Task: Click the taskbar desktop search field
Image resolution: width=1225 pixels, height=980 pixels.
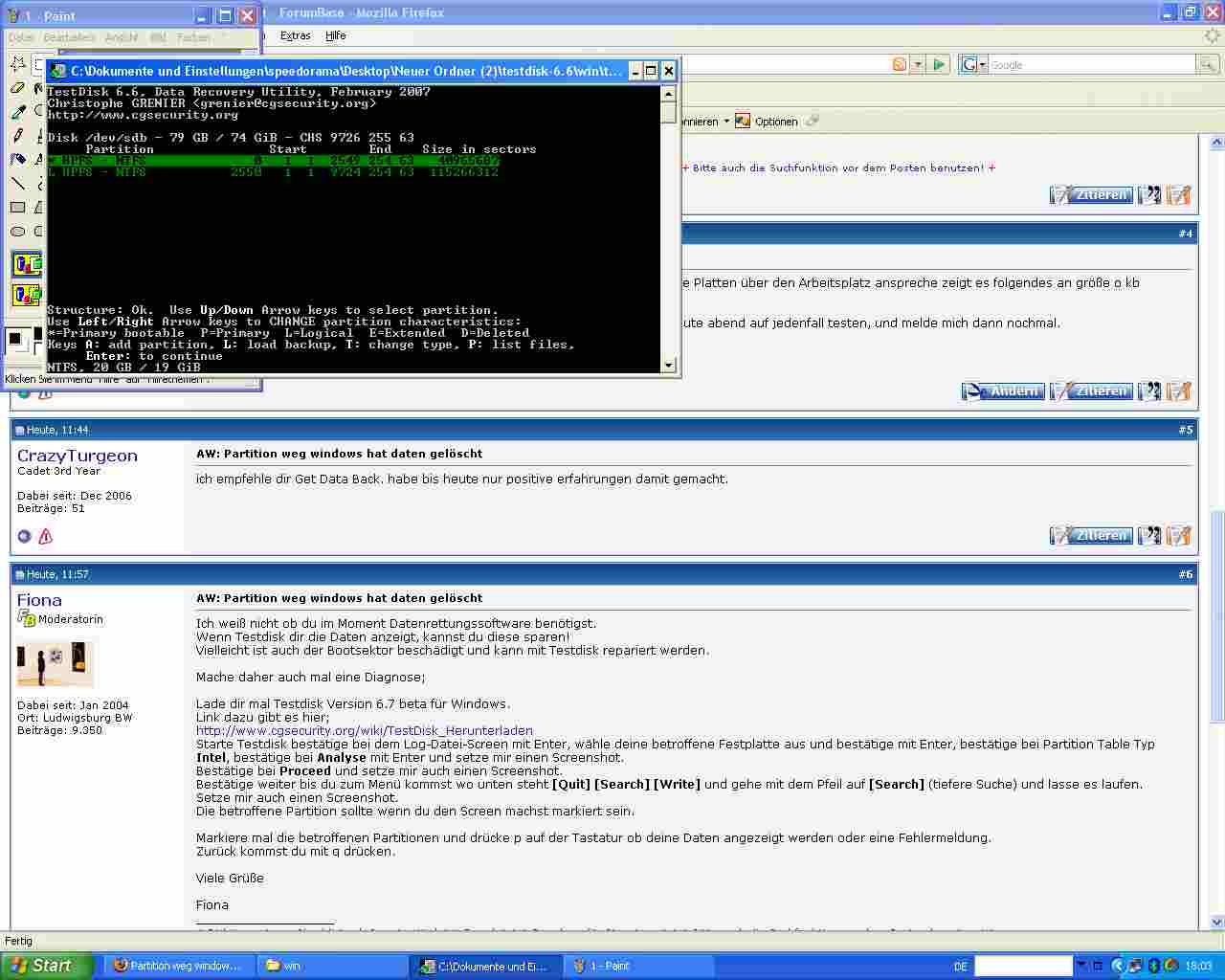Action: click(1023, 966)
